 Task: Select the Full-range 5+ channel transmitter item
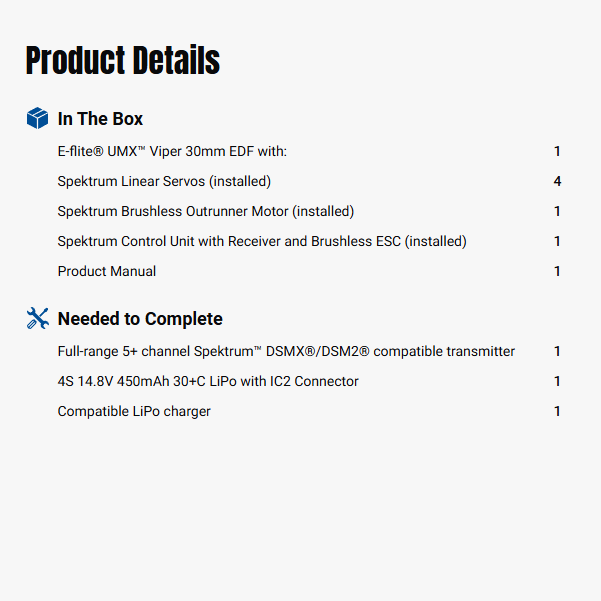(x=286, y=351)
